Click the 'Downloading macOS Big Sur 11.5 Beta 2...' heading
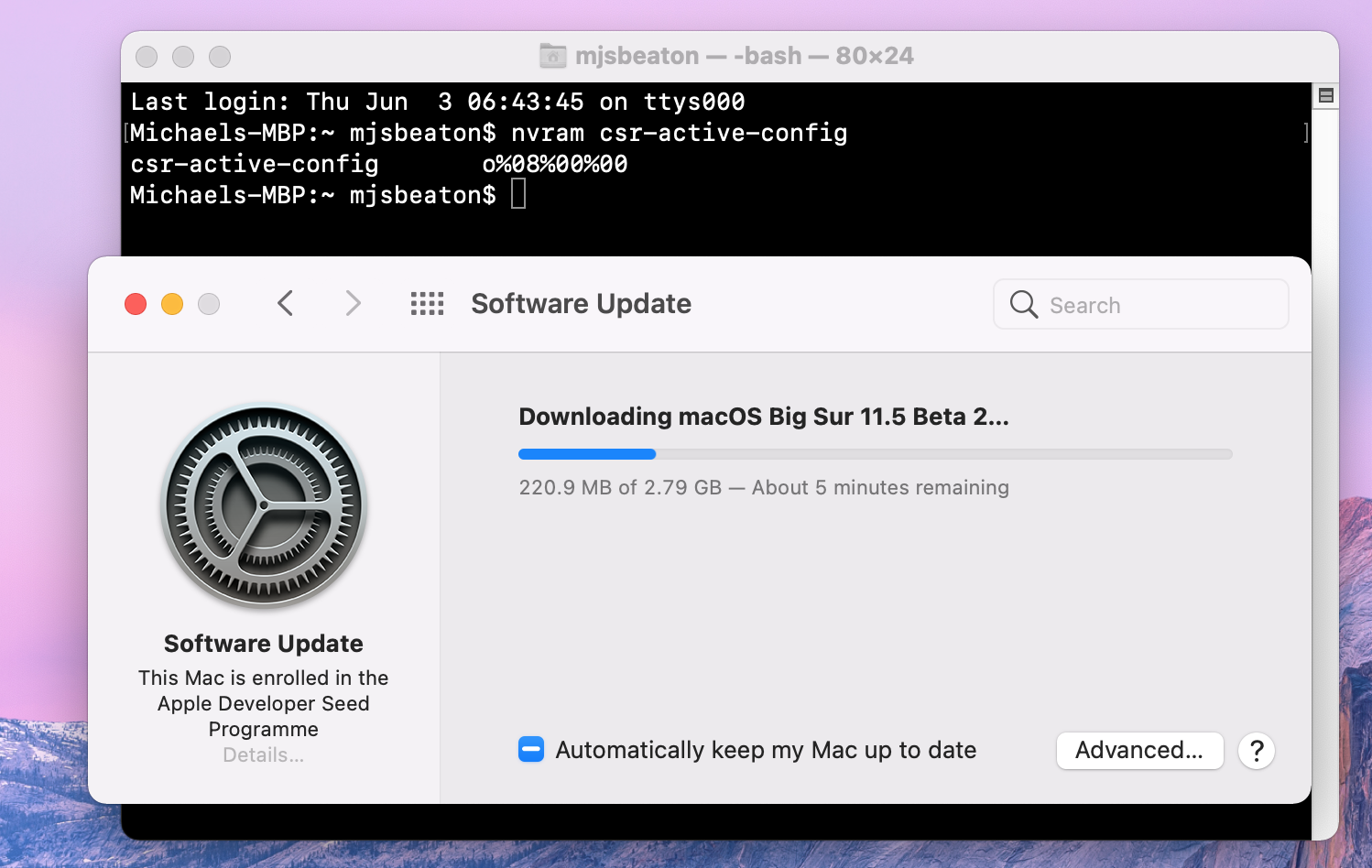 pos(764,417)
